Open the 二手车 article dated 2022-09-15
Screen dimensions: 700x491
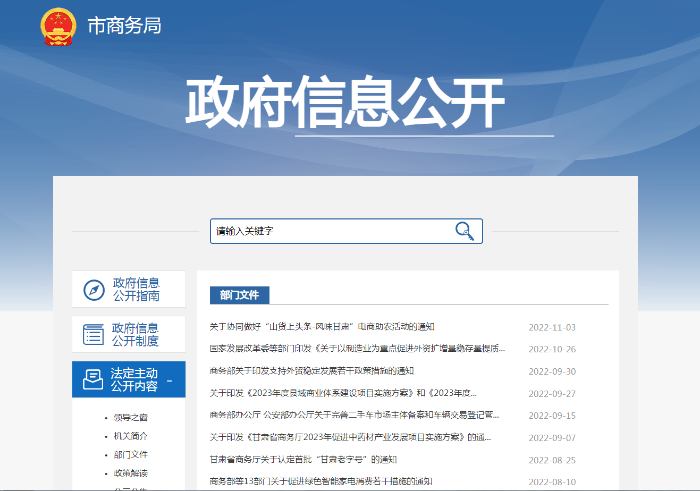coord(355,415)
